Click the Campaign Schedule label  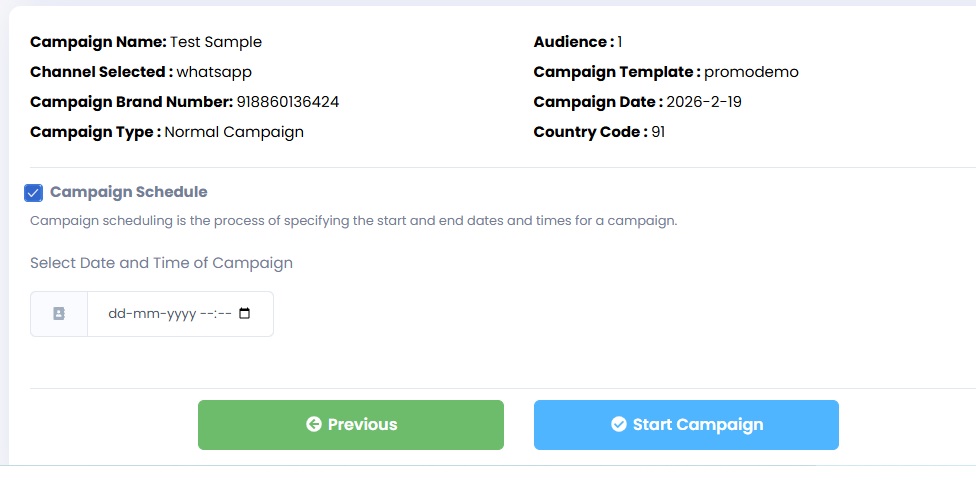(x=128, y=192)
